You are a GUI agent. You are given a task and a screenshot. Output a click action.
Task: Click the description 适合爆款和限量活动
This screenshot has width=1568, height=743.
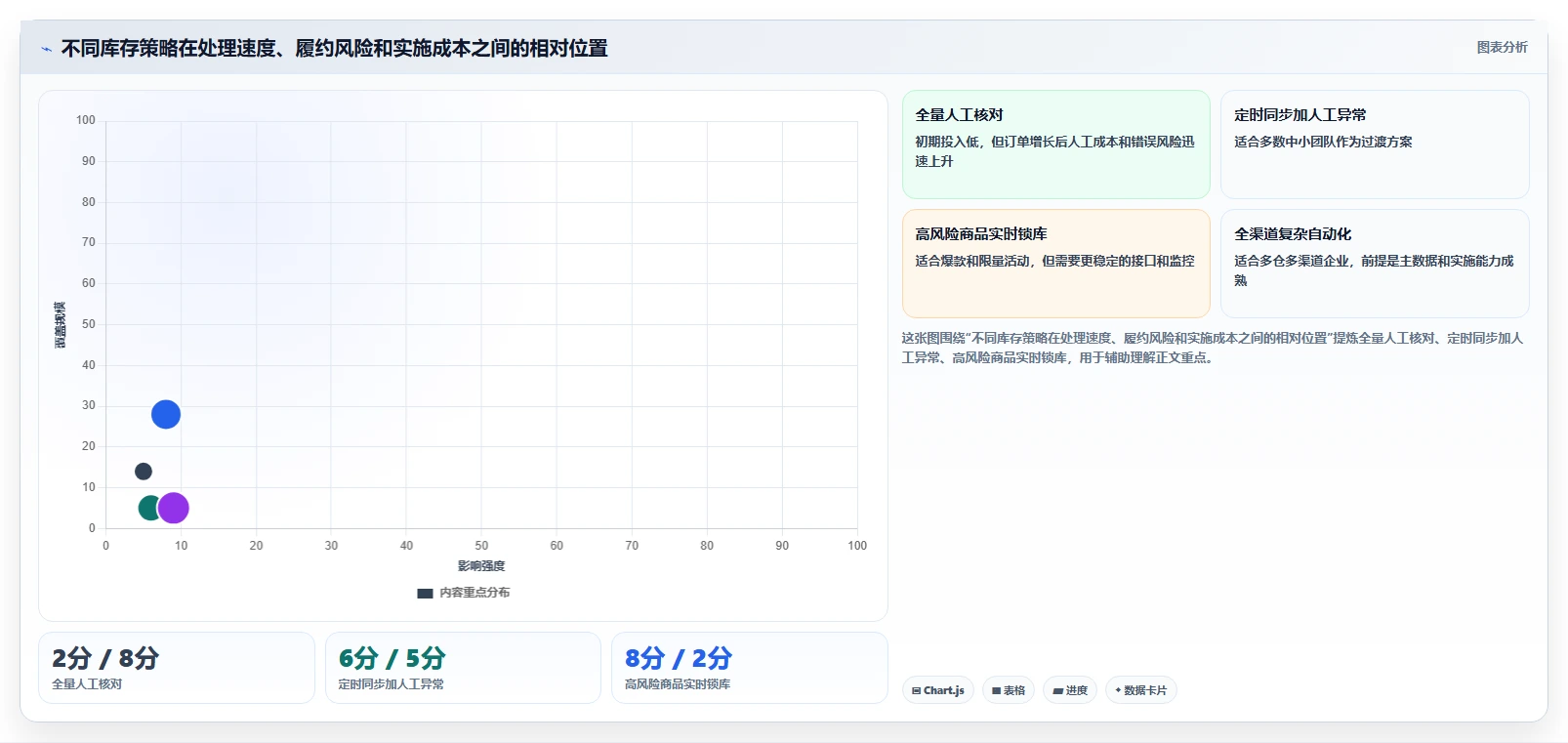1054,261
